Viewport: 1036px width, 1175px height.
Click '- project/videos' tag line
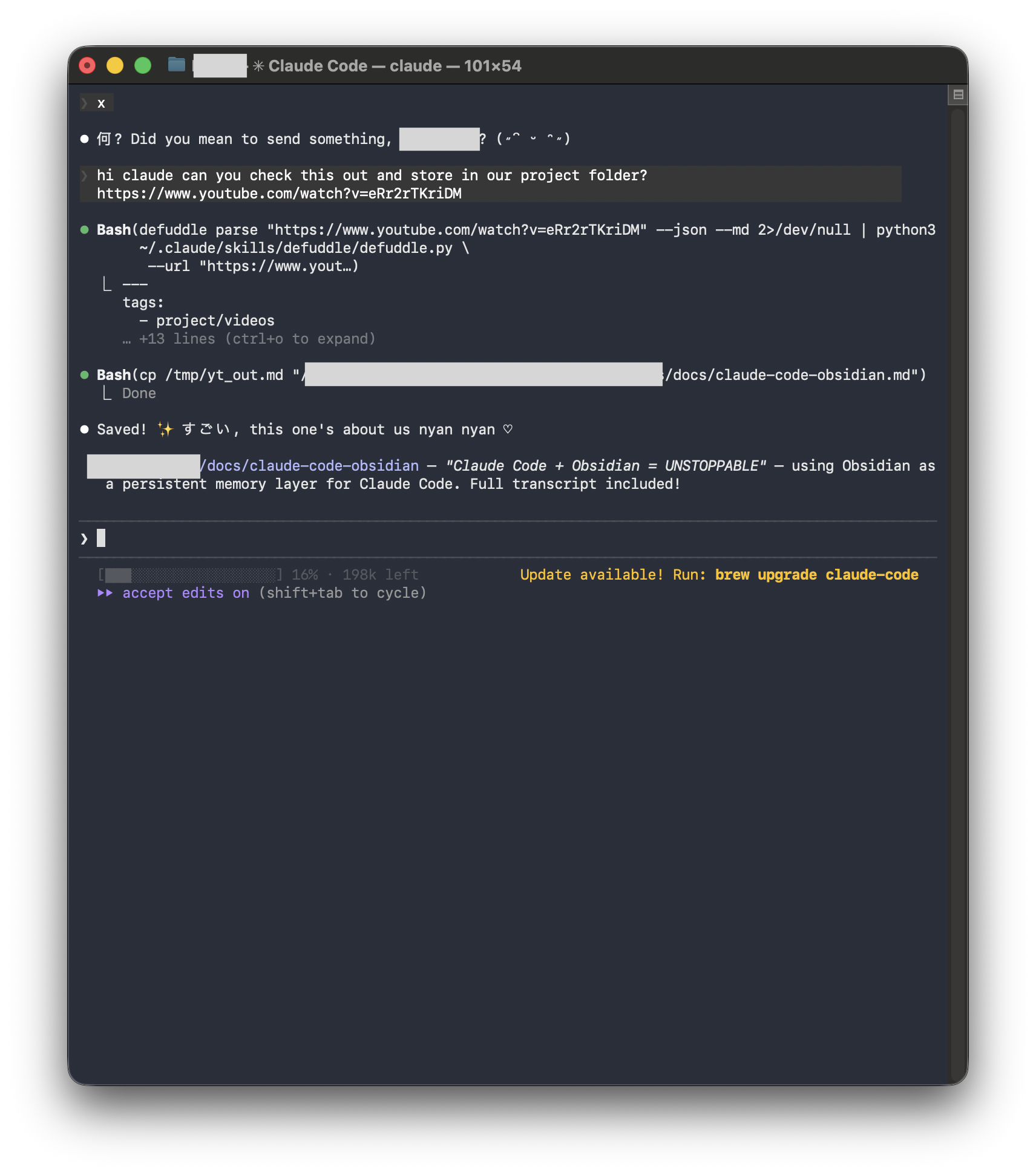click(x=207, y=321)
